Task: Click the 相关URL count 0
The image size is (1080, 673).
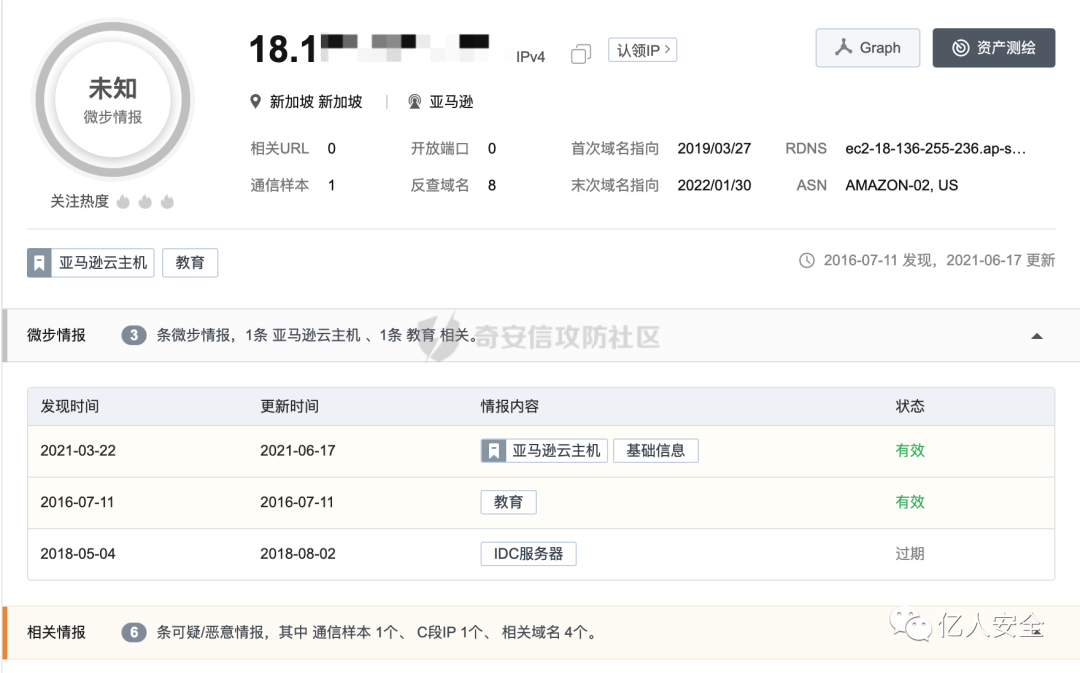Action: point(331,149)
